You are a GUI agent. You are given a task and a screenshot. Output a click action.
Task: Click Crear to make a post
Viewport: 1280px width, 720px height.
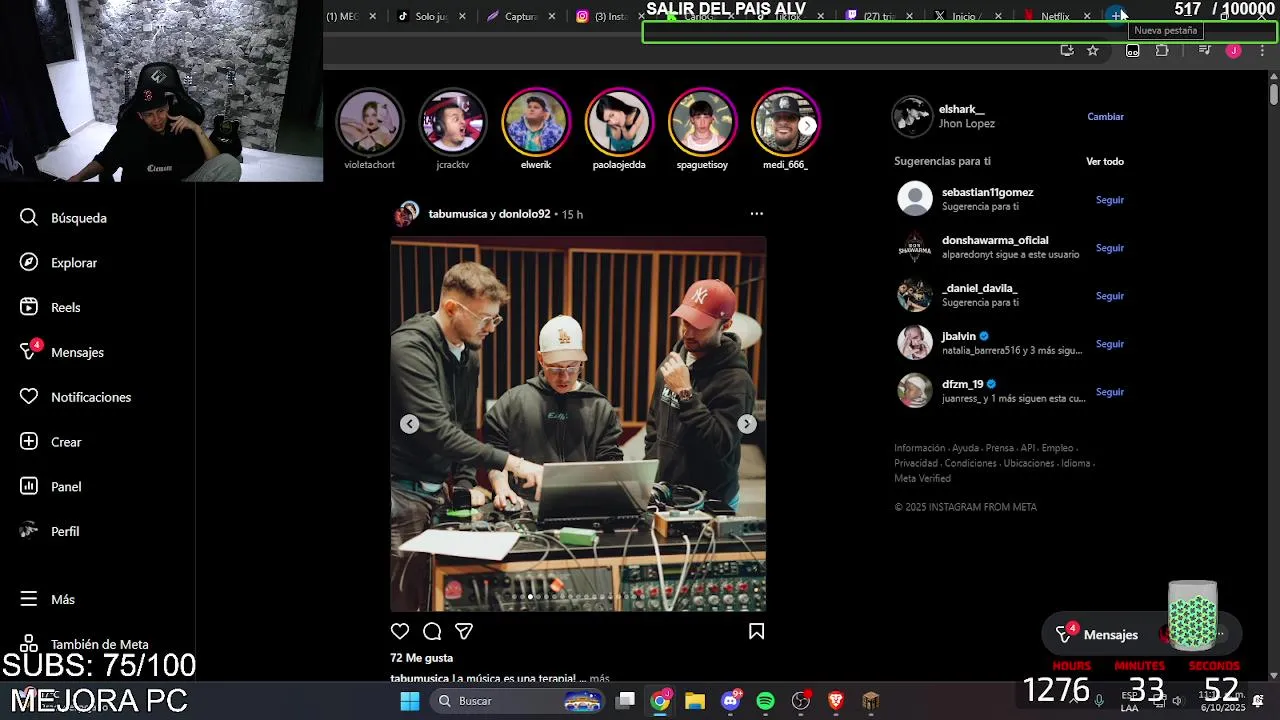click(52, 442)
